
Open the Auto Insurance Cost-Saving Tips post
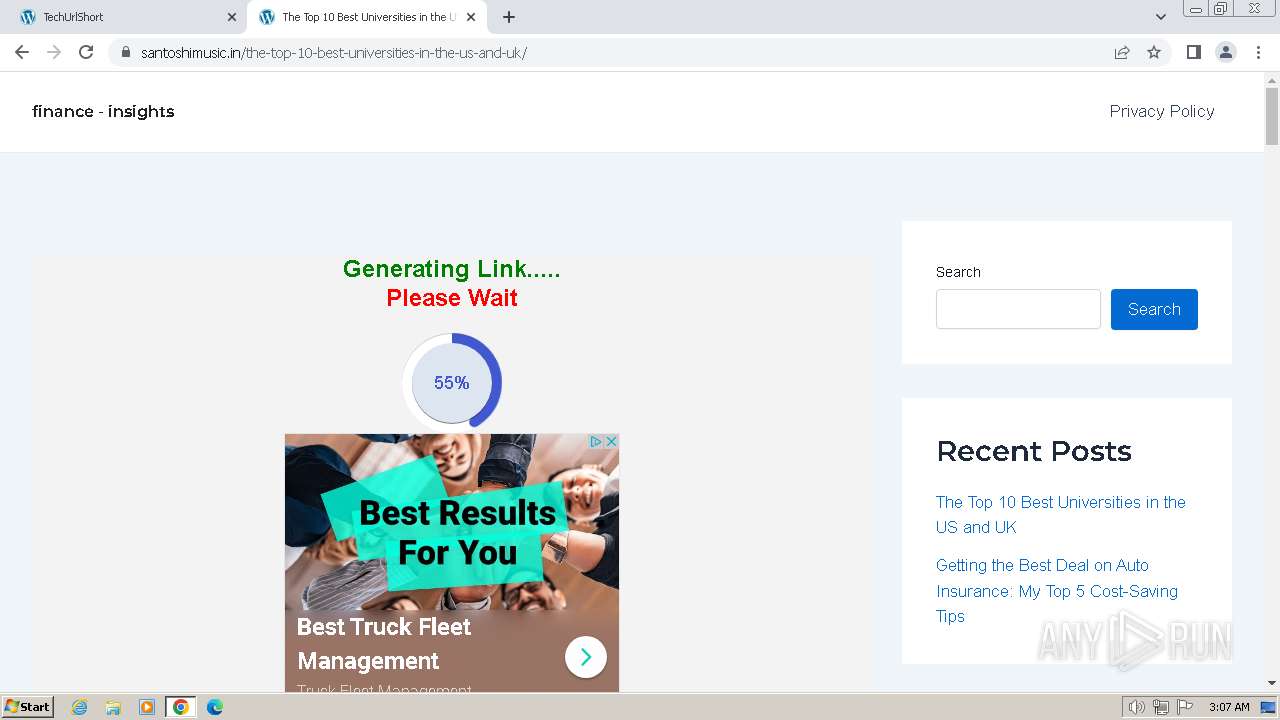pyautogui.click(x=1057, y=590)
